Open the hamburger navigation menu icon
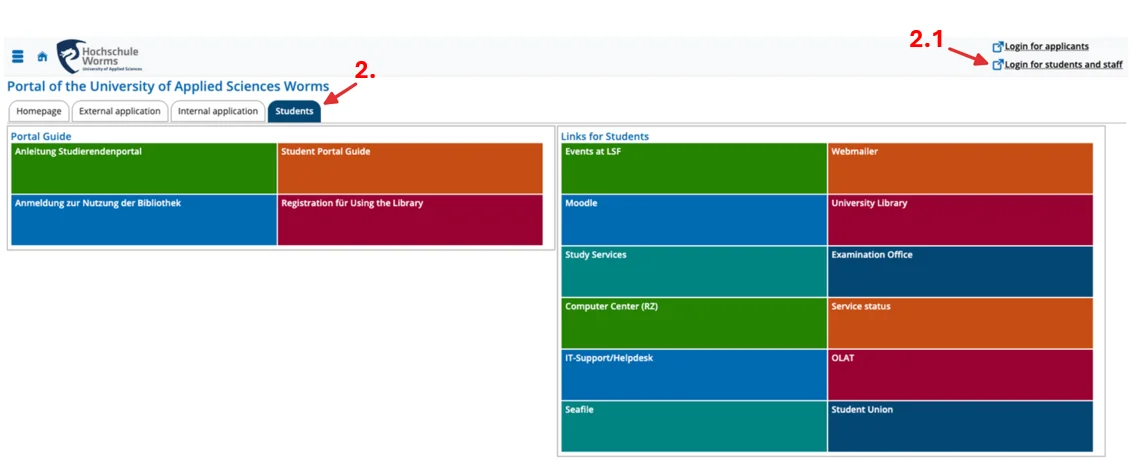Screen dimensions: 1141x470 point(18,56)
